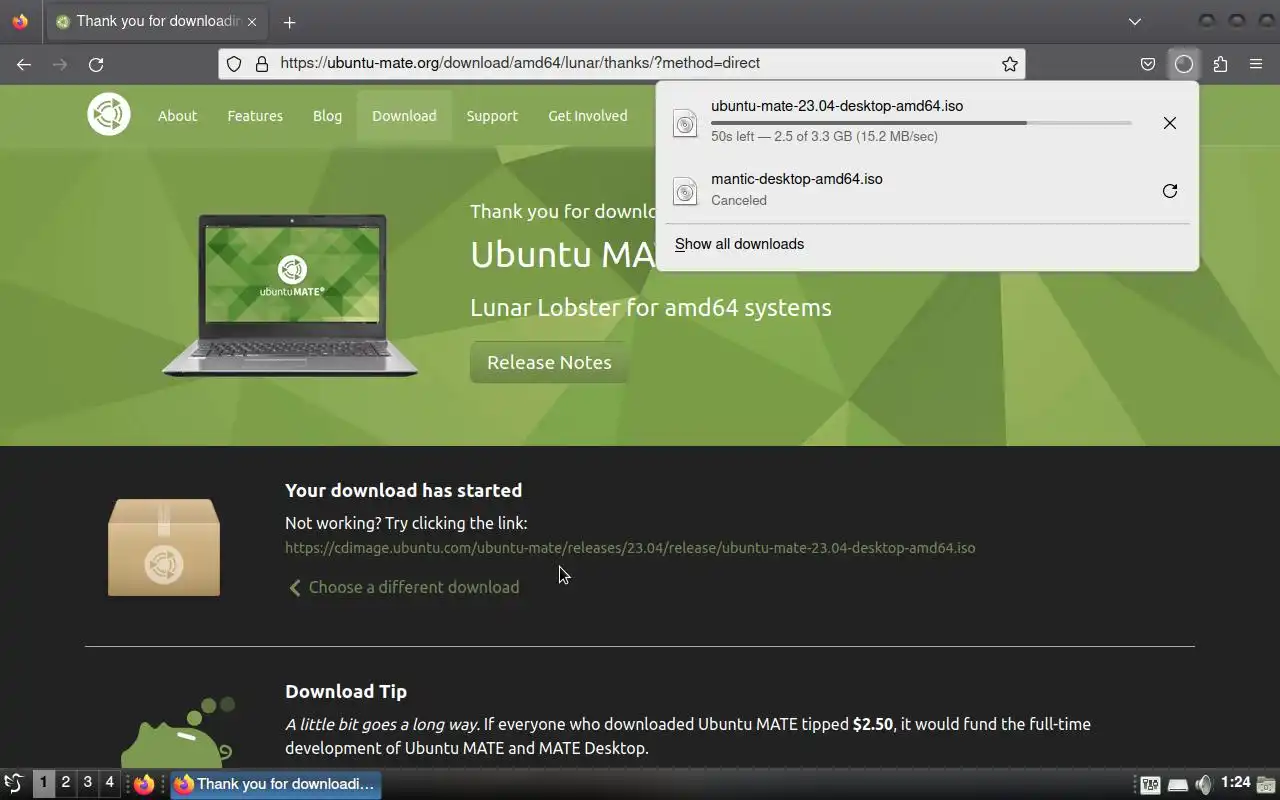
Task: Click the laptop image on the page
Action: [x=290, y=296]
